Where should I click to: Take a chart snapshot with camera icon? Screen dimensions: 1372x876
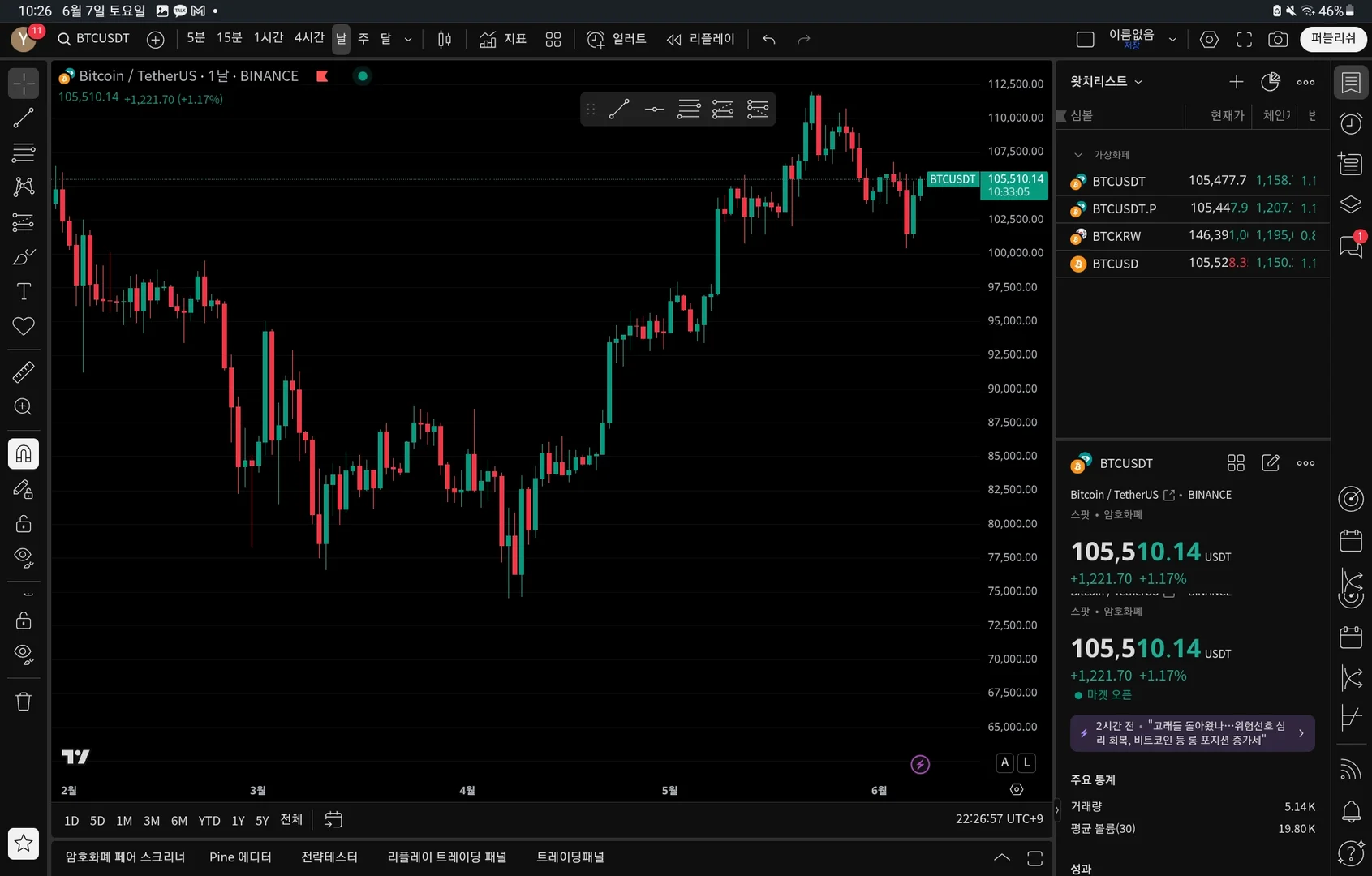click(x=1278, y=39)
